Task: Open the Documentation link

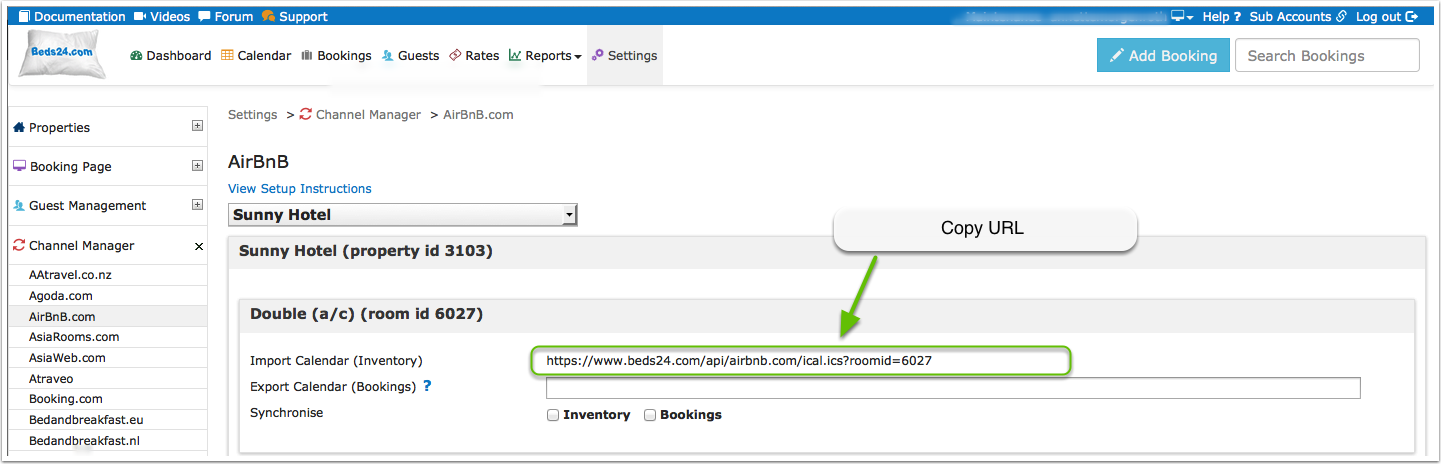Action: (72, 16)
